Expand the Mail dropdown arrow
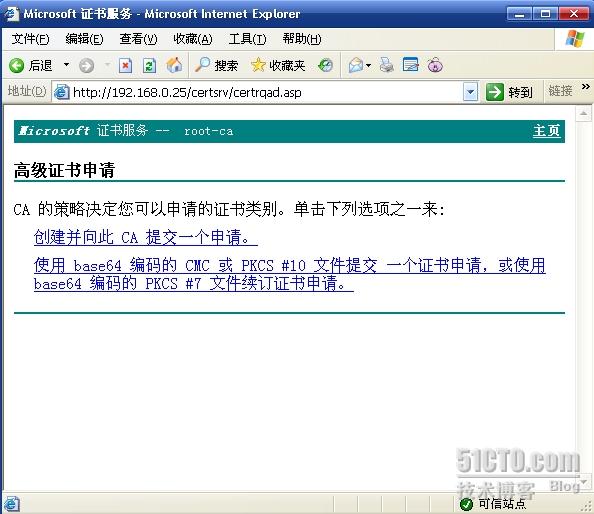The width and height of the screenshot is (594, 514). coord(369,66)
